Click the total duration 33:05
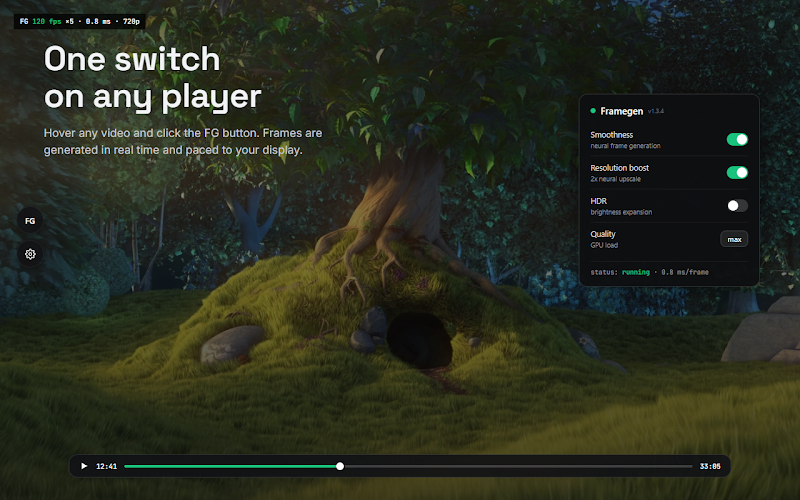The image size is (800, 500). coord(710,466)
